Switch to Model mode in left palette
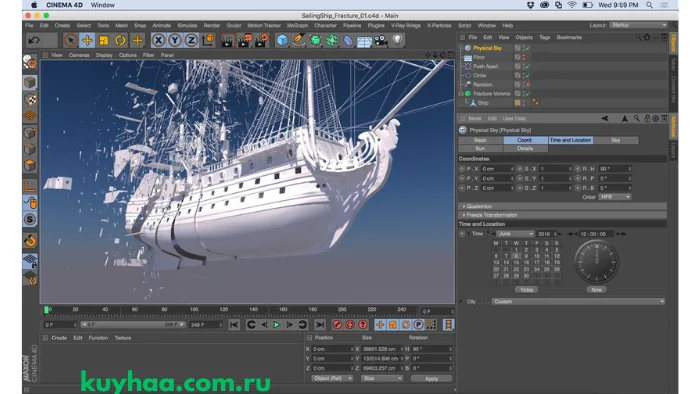Viewport: 700px width, 394px height. 30,83
